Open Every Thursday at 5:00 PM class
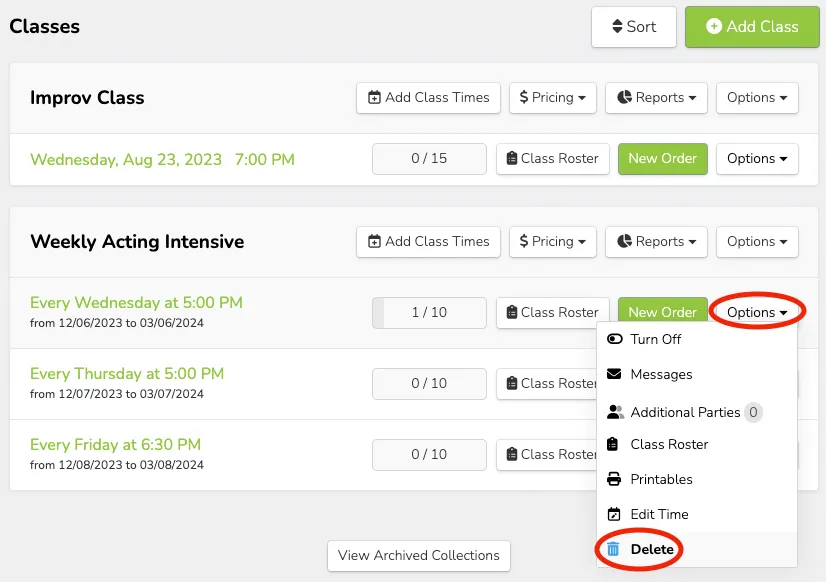This screenshot has width=826, height=582. pyautogui.click(x=127, y=374)
